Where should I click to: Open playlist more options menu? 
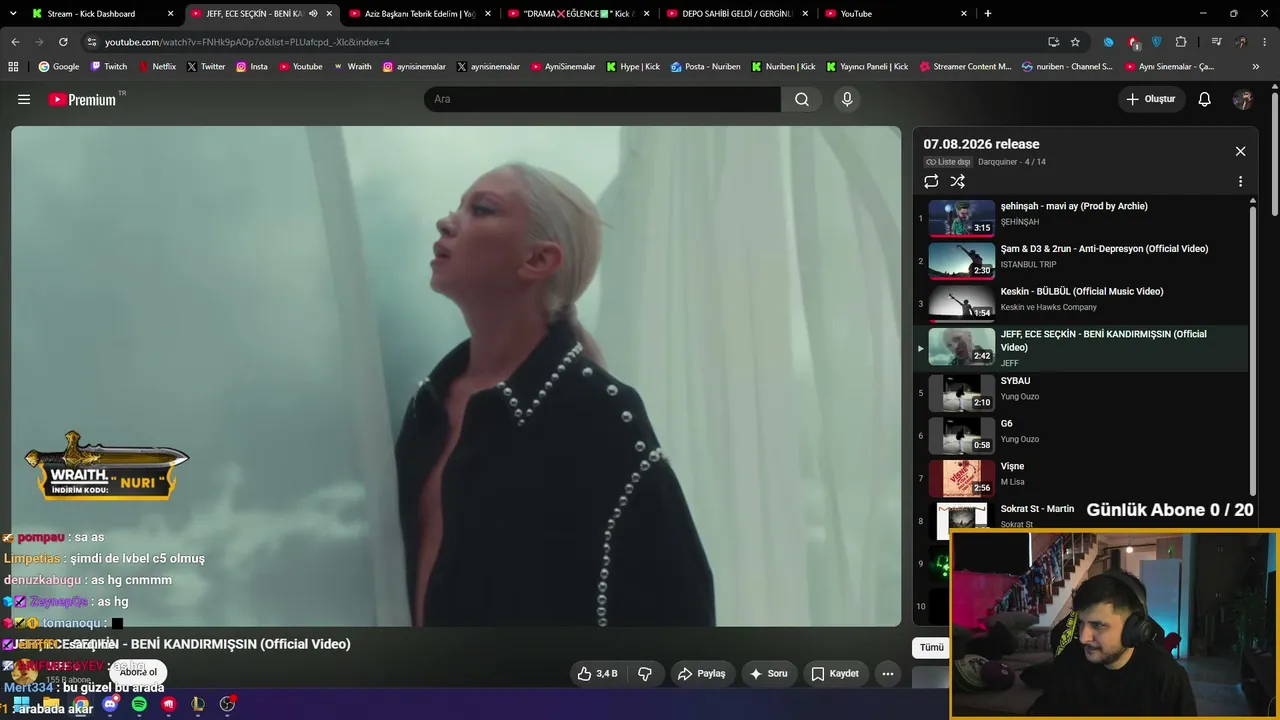tap(1240, 181)
